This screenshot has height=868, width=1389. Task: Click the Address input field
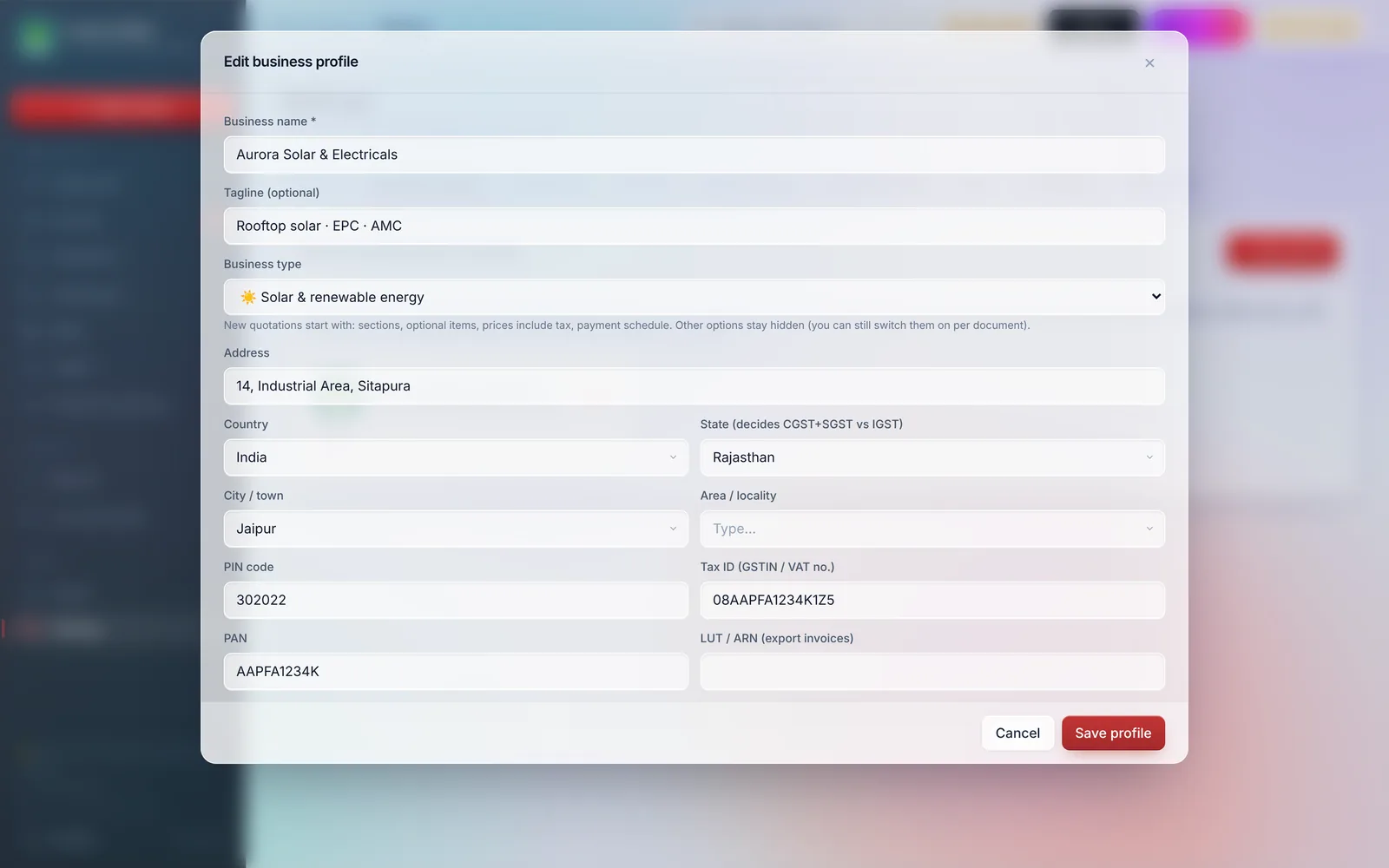click(x=694, y=386)
